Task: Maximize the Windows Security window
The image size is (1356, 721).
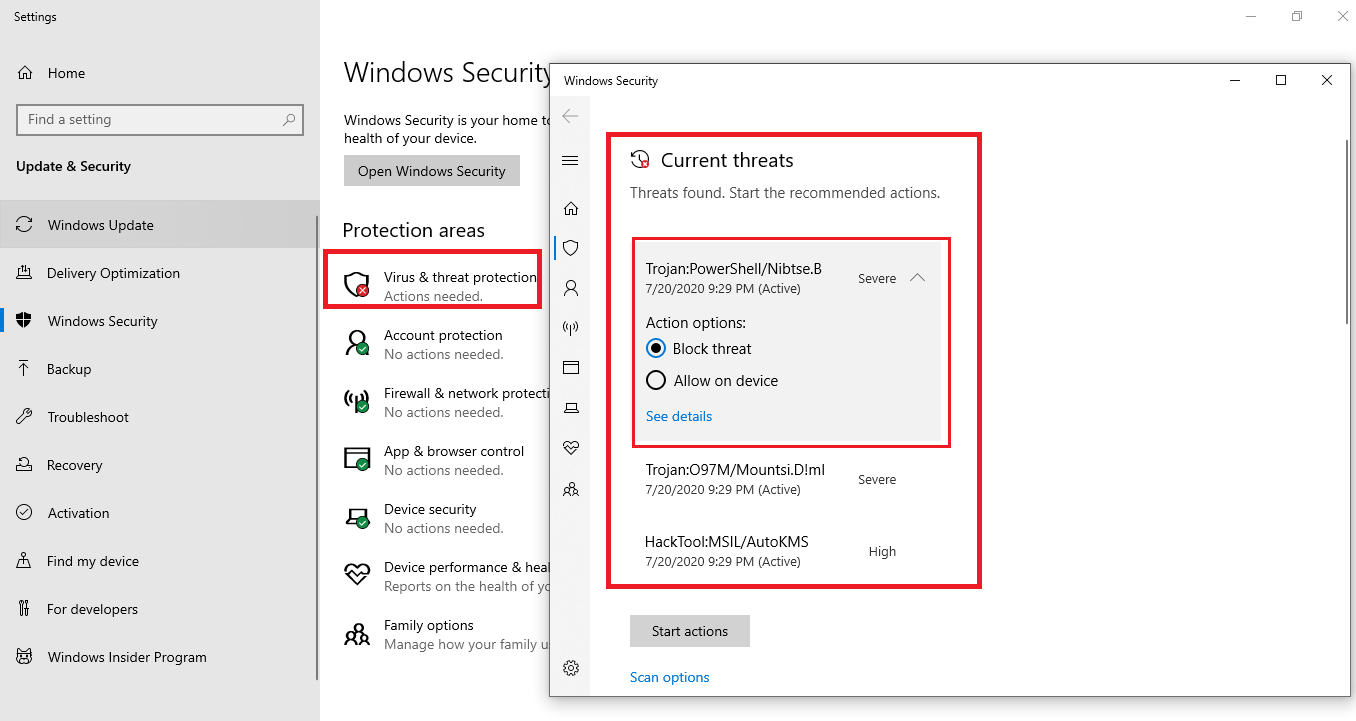Action: [x=1281, y=80]
